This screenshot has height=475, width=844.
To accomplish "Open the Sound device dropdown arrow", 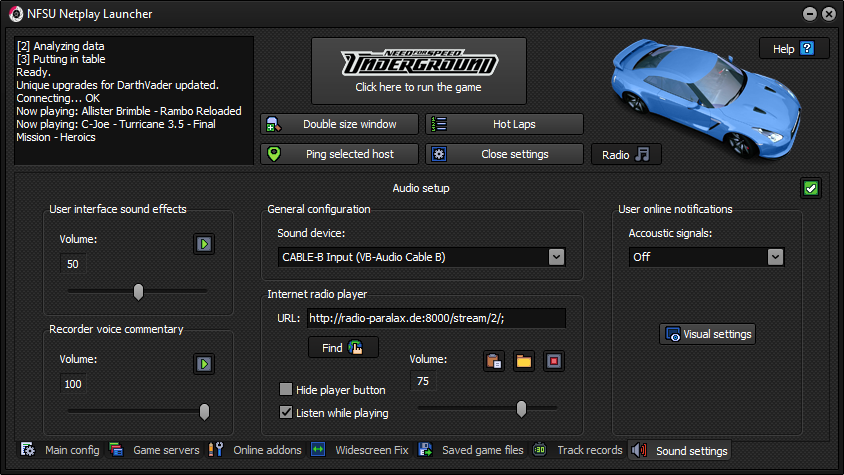I will coord(557,257).
